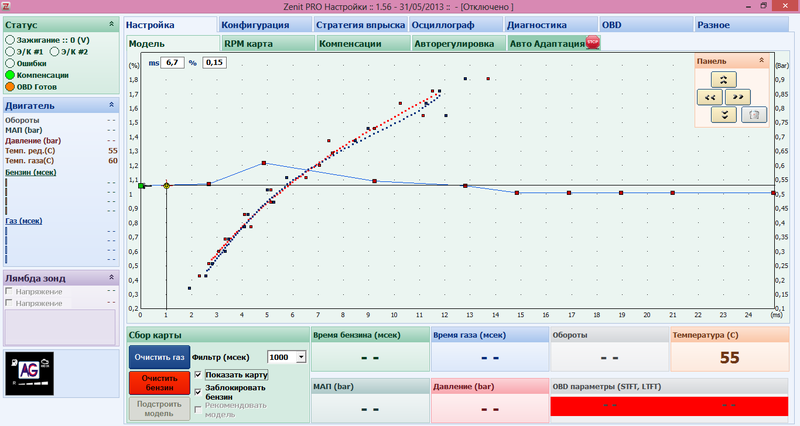Select the Авторегулировка sub-tab
This screenshot has height=426, width=800.
point(459,43)
